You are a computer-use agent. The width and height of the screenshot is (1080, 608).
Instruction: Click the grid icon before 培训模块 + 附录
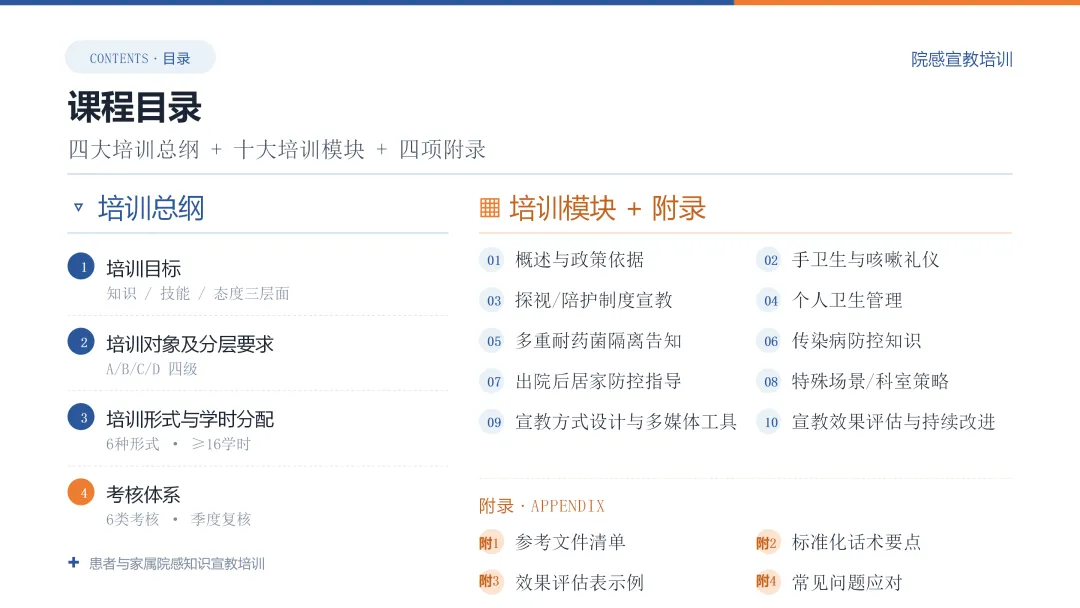point(490,207)
